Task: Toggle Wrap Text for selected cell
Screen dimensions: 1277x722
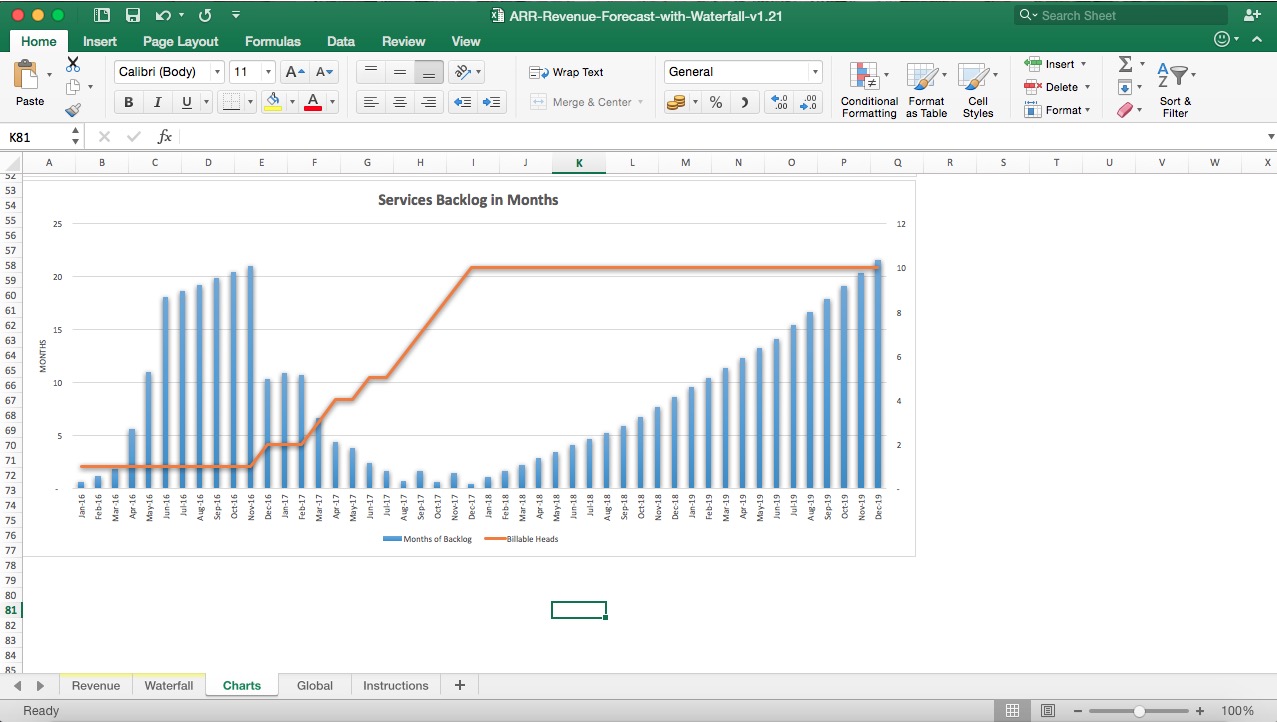Action: coord(571,71)
